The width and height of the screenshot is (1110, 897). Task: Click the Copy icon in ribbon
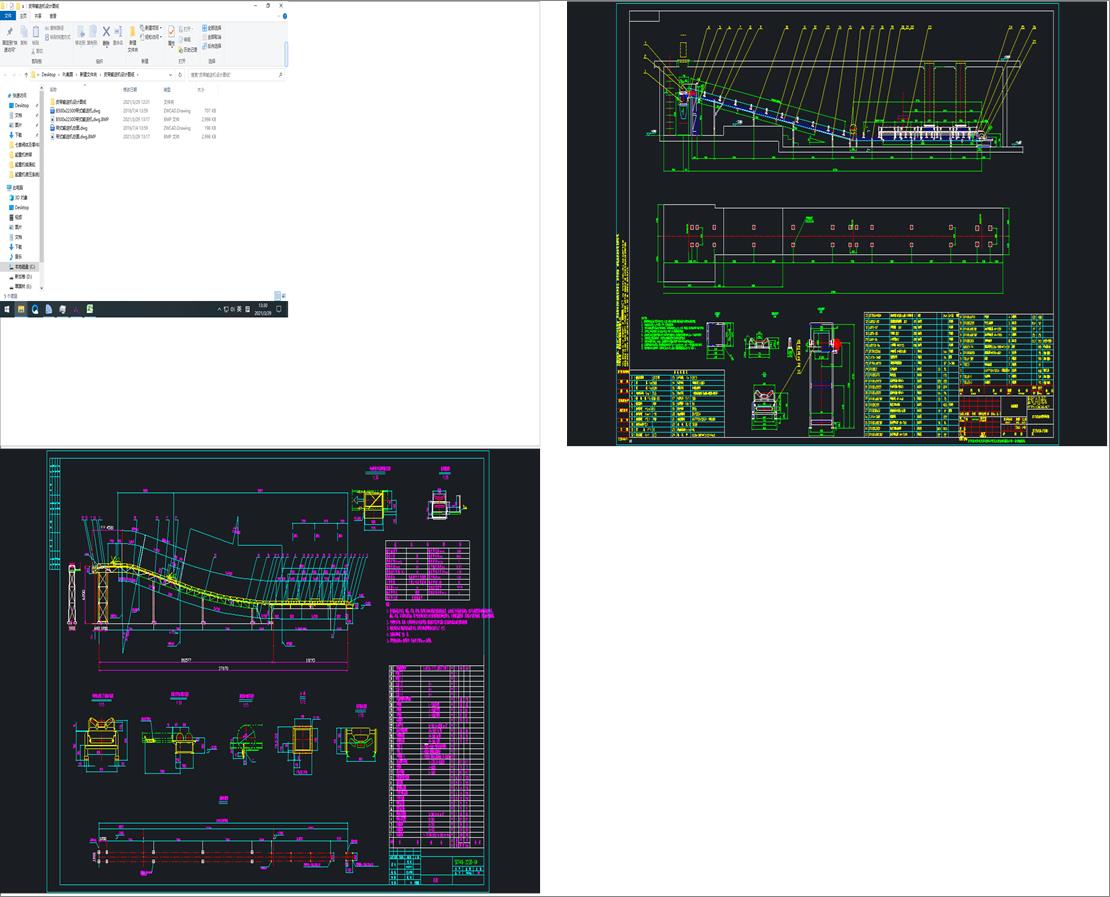[23, 32]
